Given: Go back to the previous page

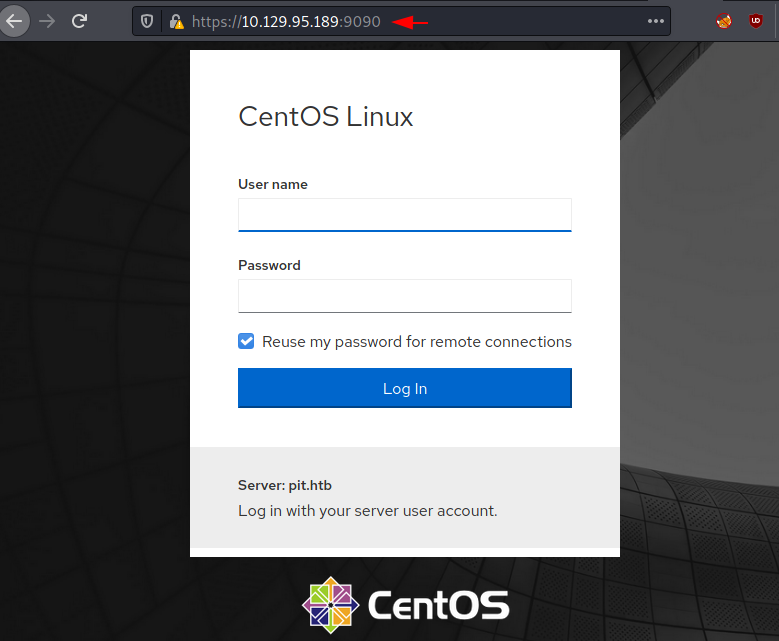Looking at the screenshot, I should pyautogui.click(x=14, y=21).
